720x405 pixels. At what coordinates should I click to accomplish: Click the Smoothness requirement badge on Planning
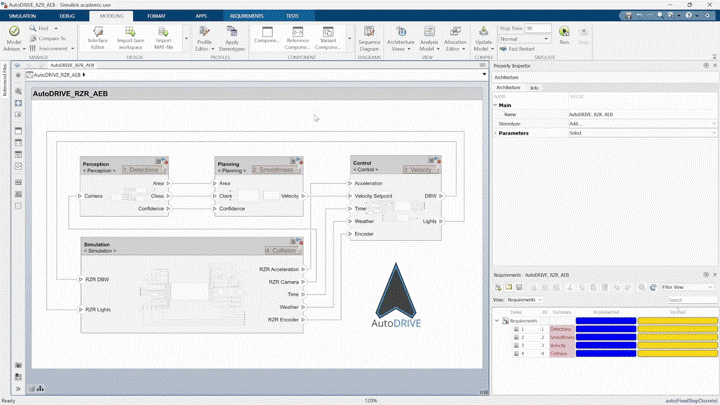click(x=276, y=170)
